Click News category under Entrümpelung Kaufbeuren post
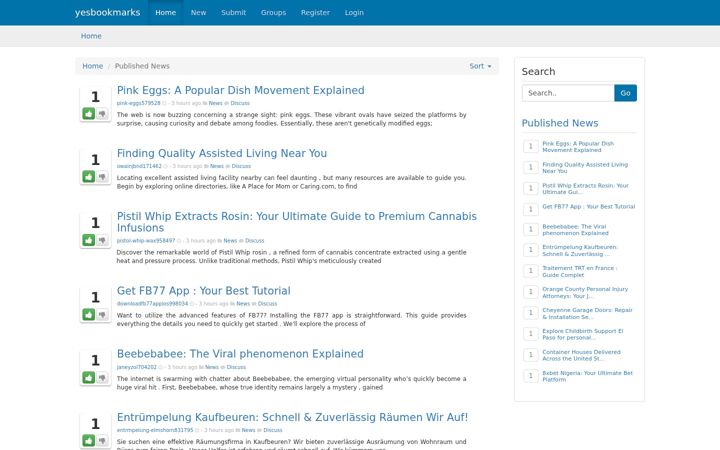Screen dimensions: 720x450 (x=248, y=430)
